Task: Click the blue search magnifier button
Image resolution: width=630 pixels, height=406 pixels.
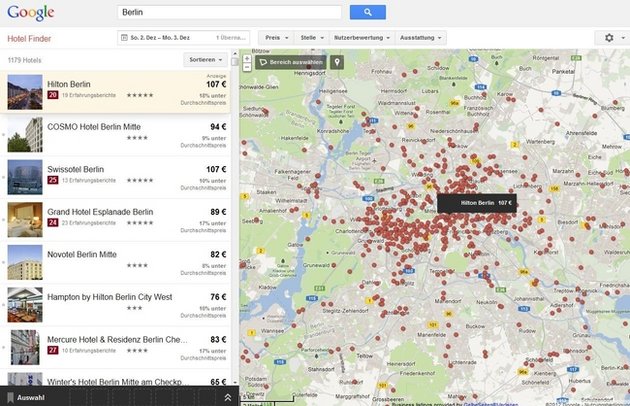Action: [367, 12]
